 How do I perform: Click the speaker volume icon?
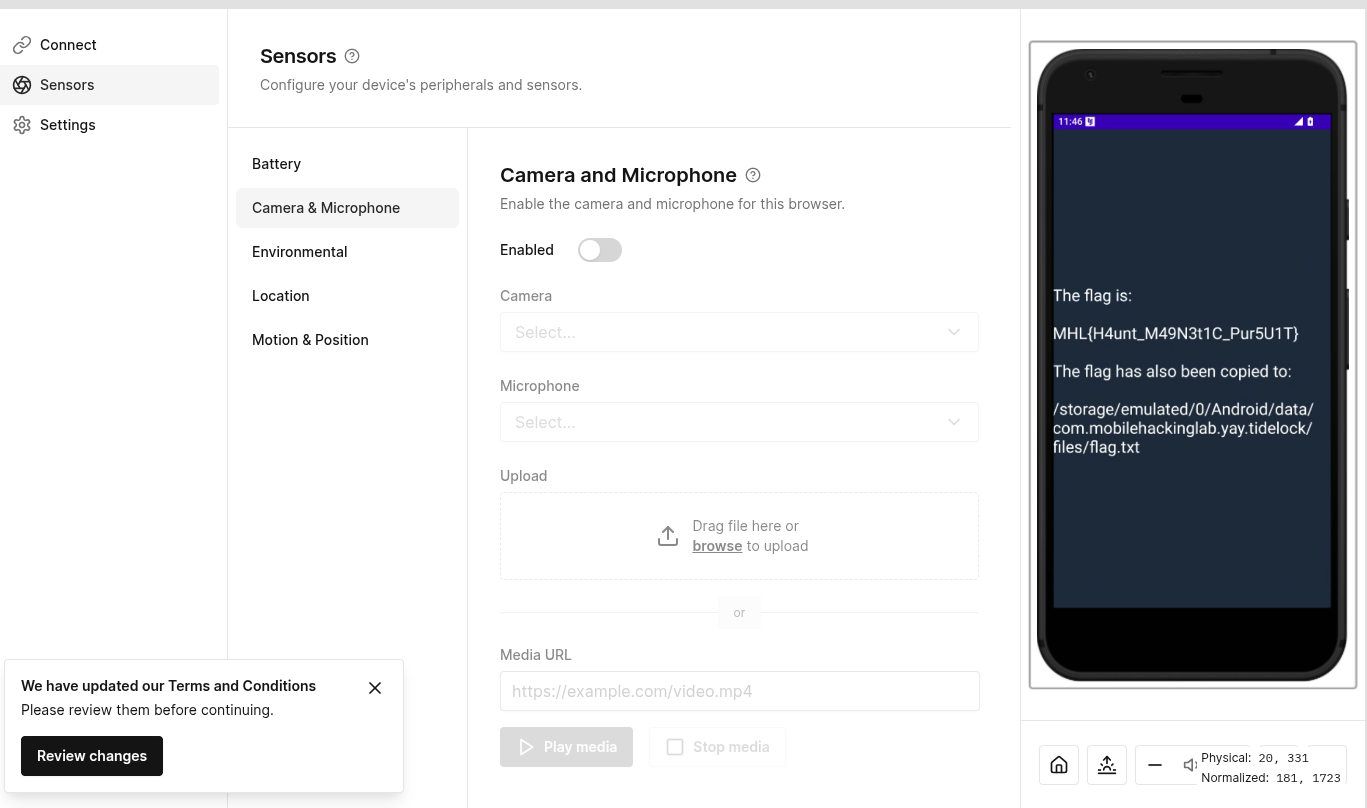coord(1189,765)
